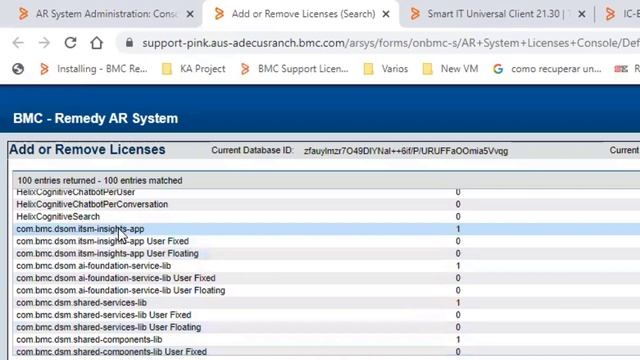This screenshot has height=360, width=640.
Task: Select the com.bmc.dsom.itsm-insights-app row
Action: [327, 229]
